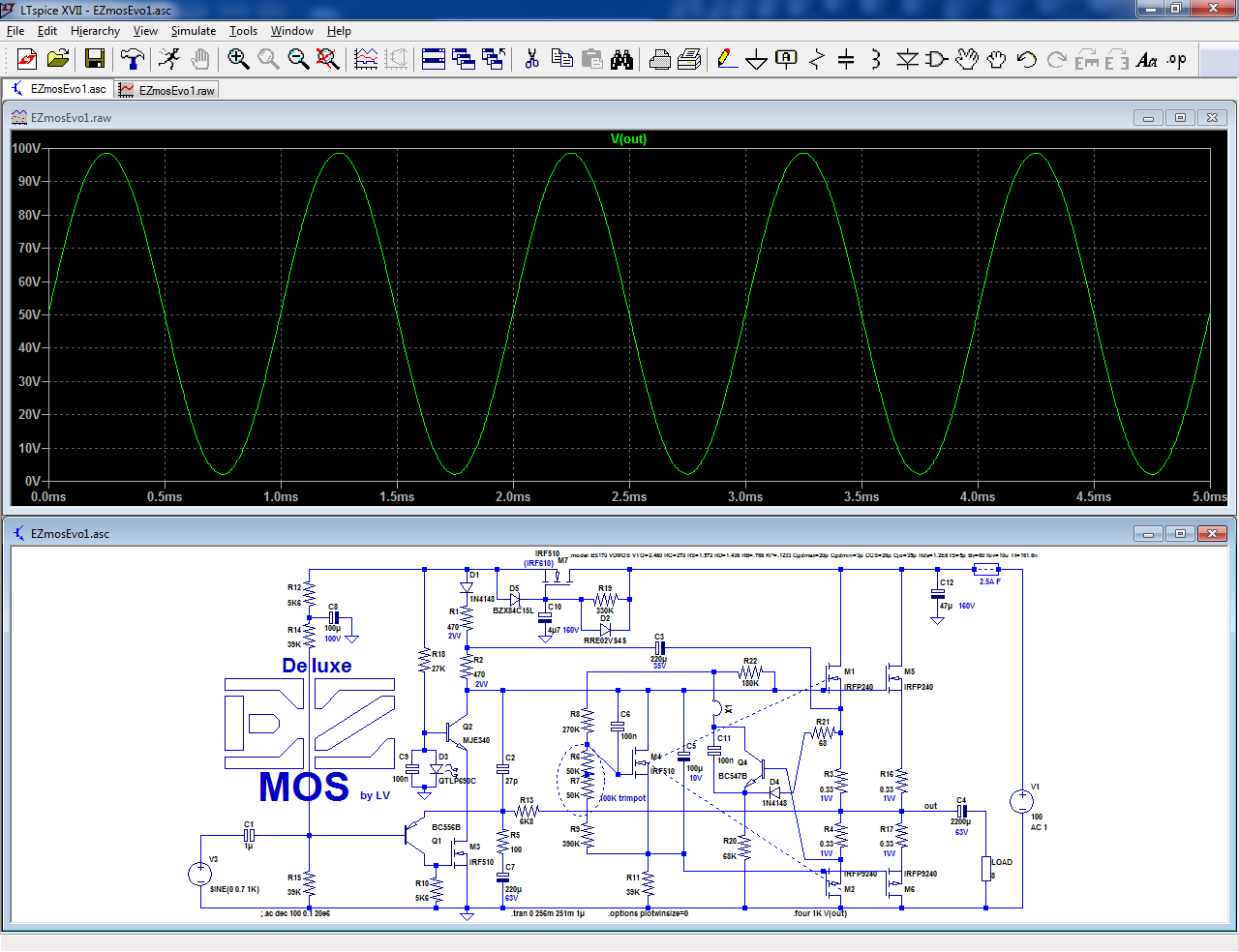Open Component chooser (gate icon)
1239x952 pixels.
coord(937,60)
